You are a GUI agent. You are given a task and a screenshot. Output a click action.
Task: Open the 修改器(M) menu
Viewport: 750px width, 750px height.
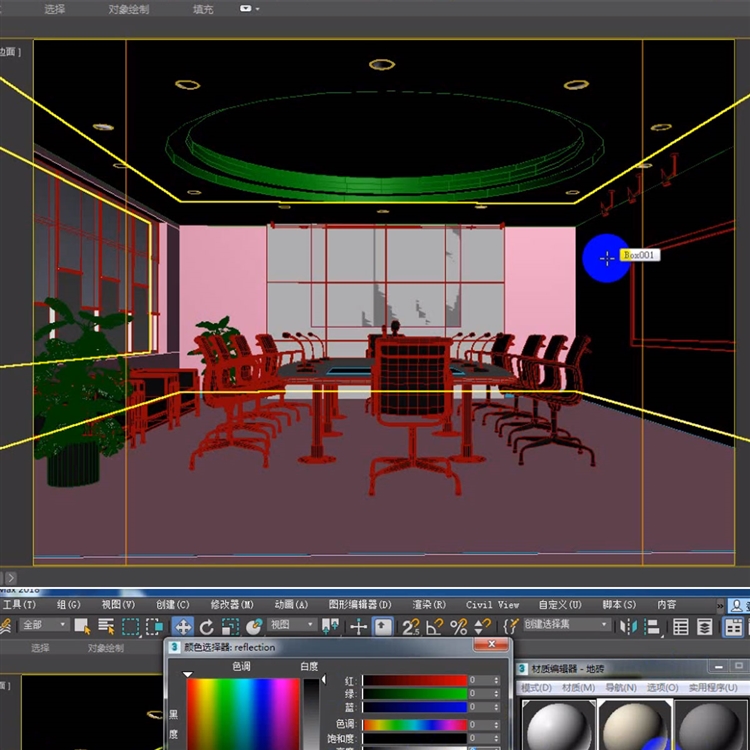(232, 605)
